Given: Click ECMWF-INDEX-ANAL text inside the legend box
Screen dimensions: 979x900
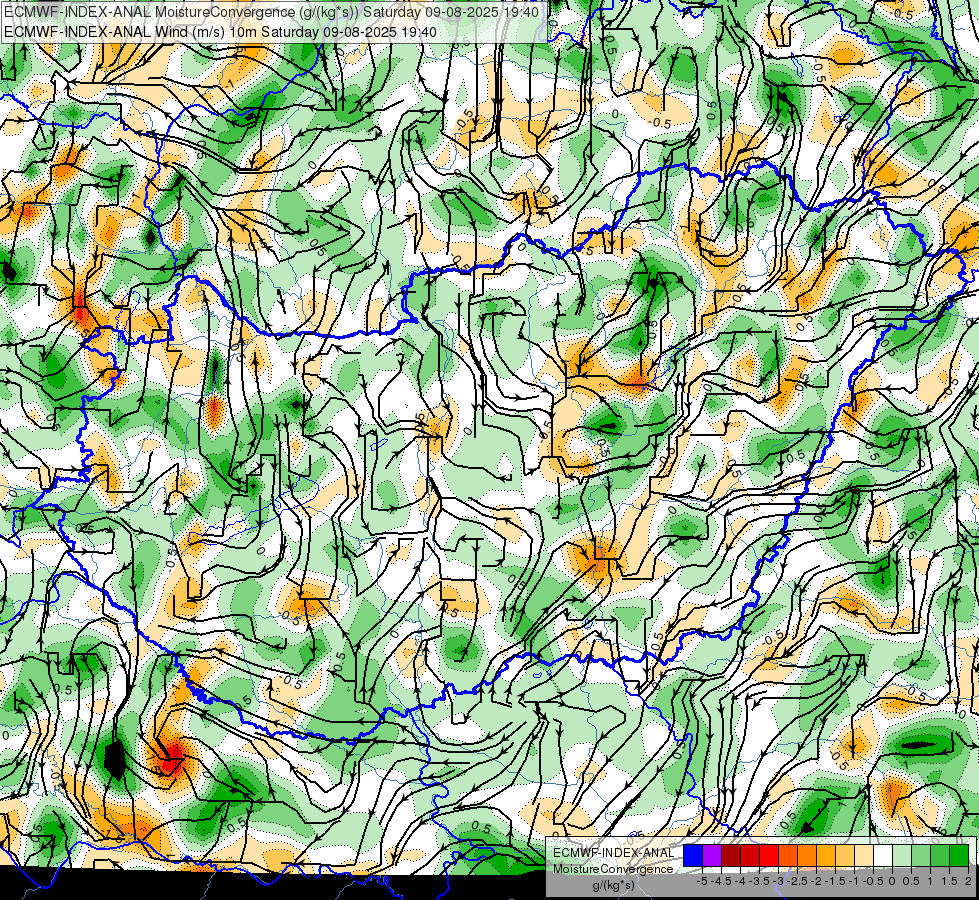Looking at the screenshot, I should 614,853.
